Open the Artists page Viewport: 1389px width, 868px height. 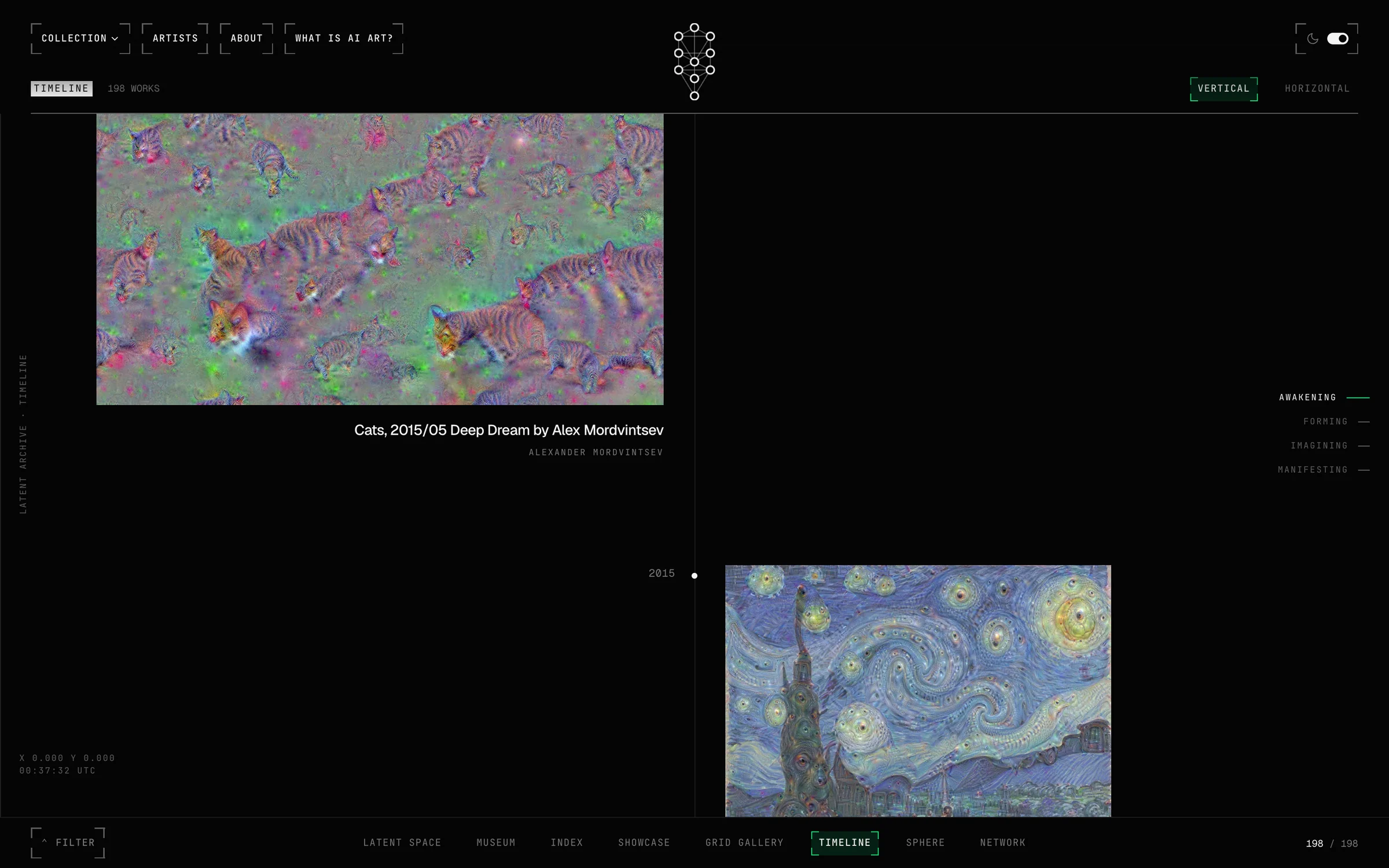point(175,39)
